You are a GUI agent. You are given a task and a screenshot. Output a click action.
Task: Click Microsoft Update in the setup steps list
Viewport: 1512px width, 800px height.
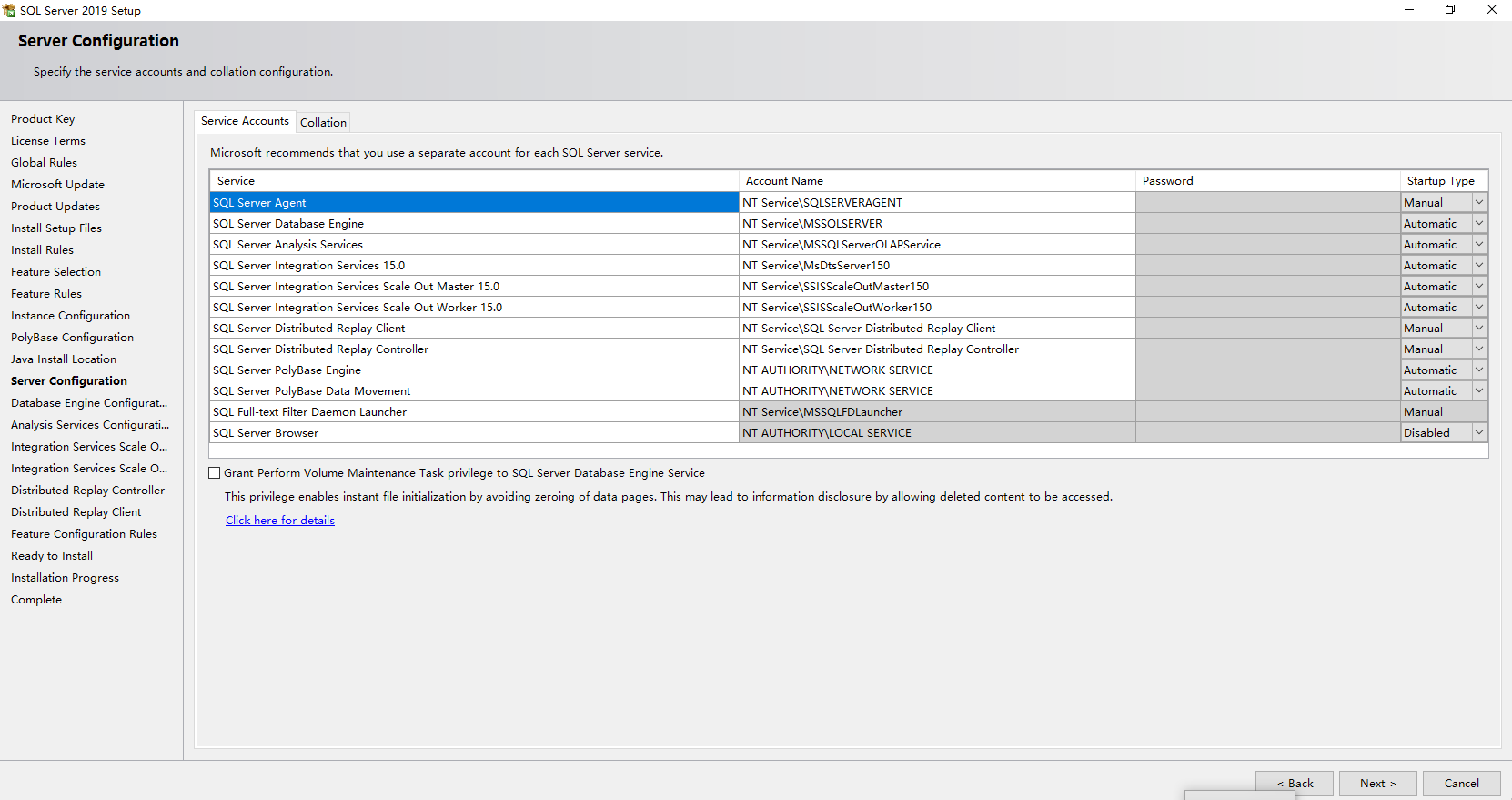tap(57, 185)
